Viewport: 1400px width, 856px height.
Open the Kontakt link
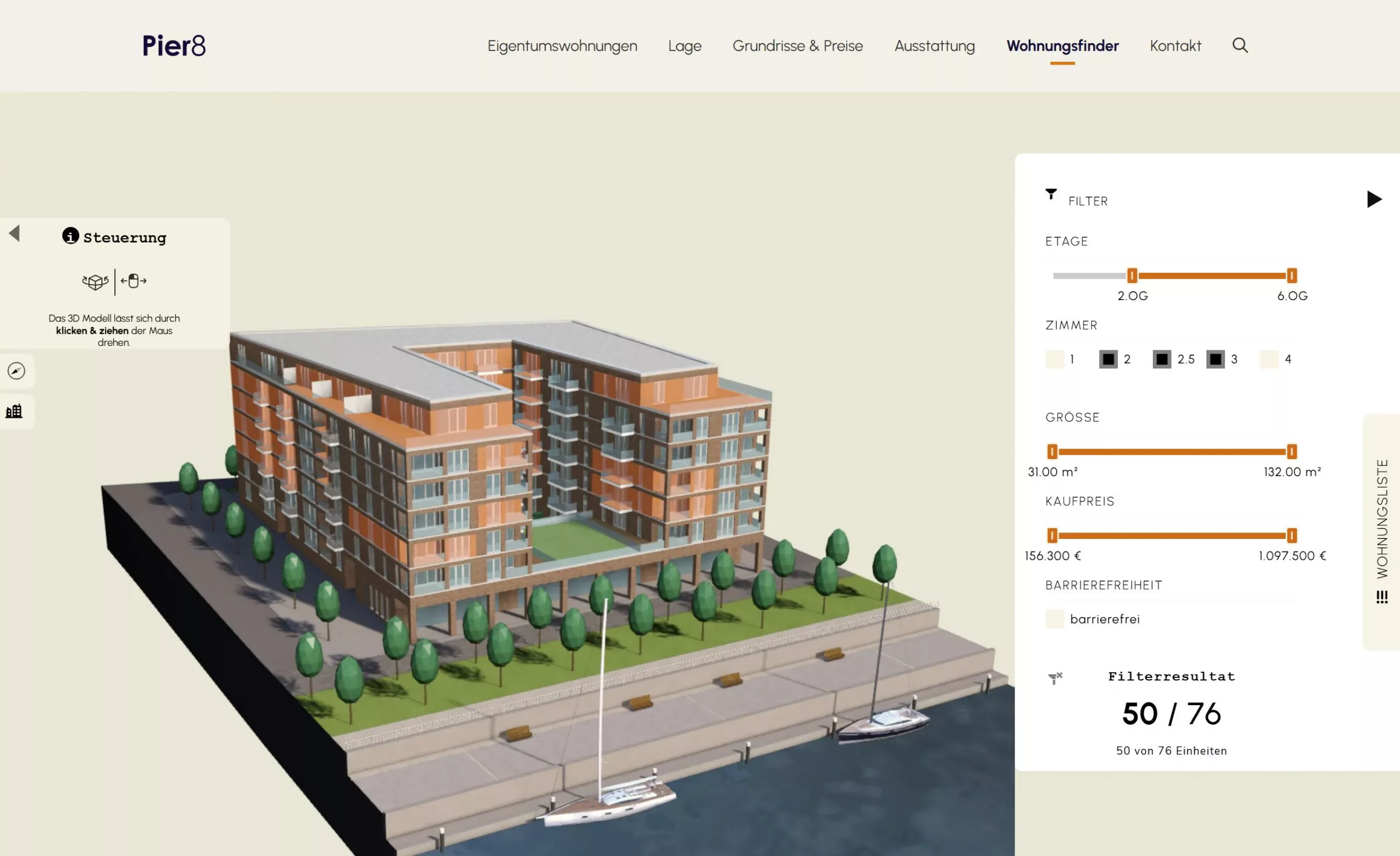click(x=1175, y=46)
